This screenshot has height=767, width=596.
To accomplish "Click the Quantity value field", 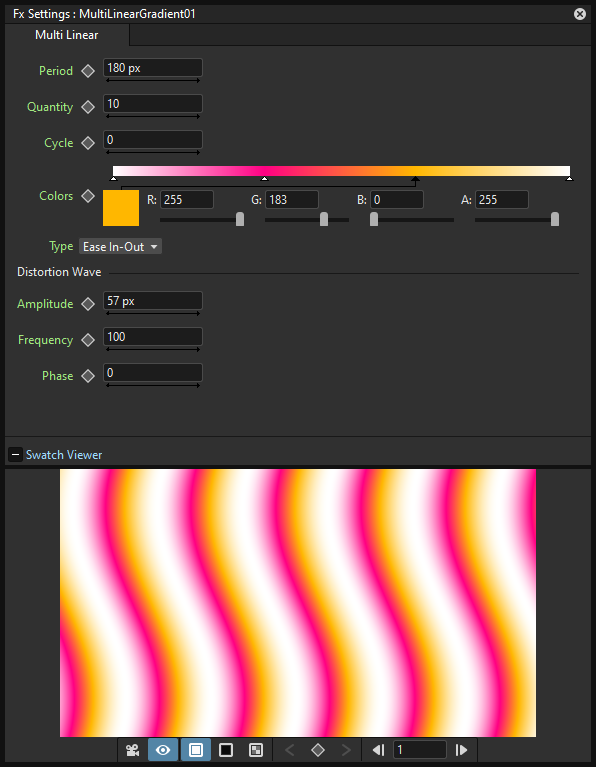I will (x=153, y=104).
